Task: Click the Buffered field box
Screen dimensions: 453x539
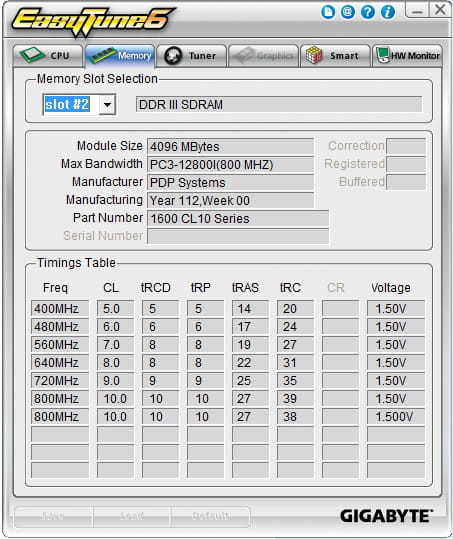Action: click(x=406, y=182)
